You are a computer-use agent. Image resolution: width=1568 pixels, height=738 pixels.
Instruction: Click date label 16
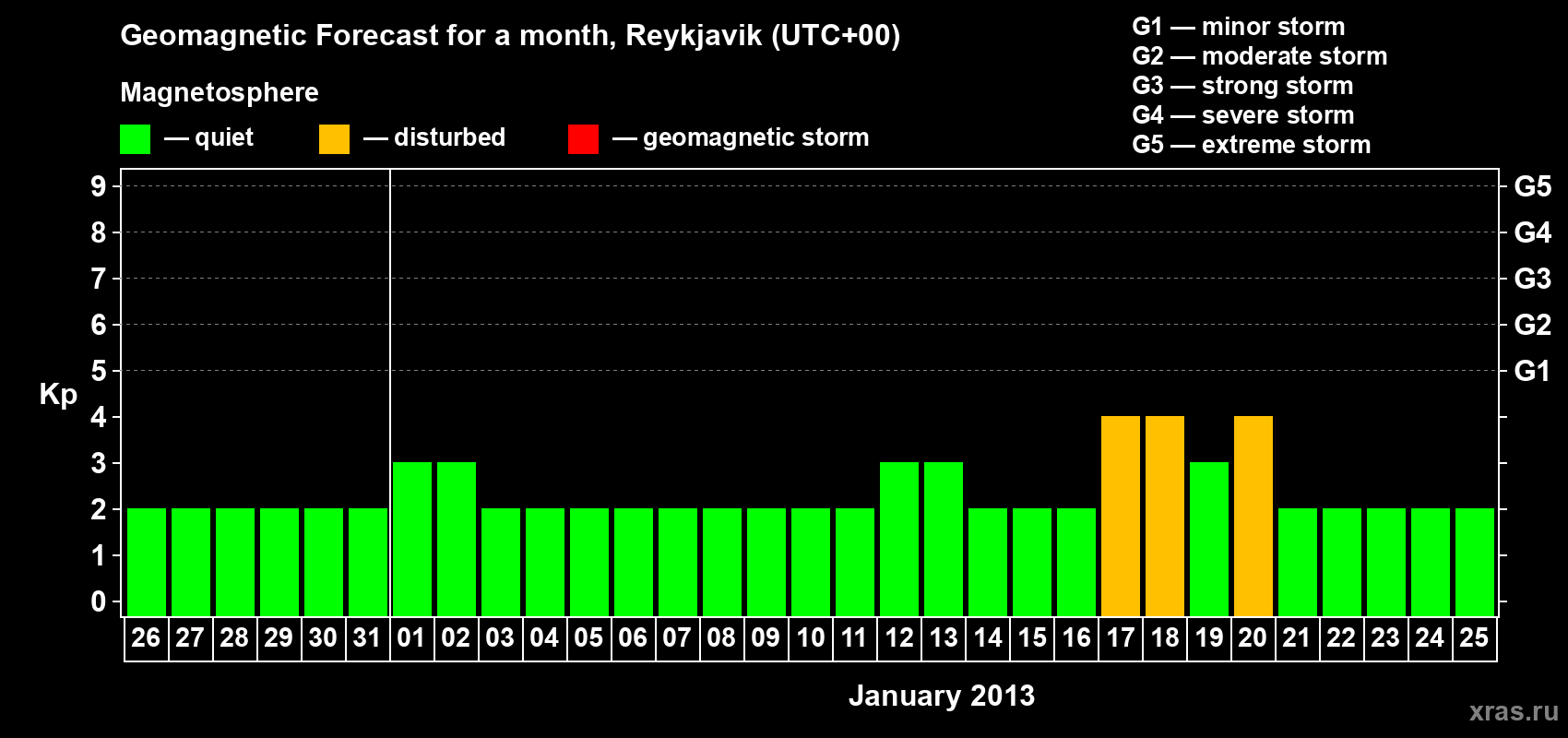point(1076,637)
